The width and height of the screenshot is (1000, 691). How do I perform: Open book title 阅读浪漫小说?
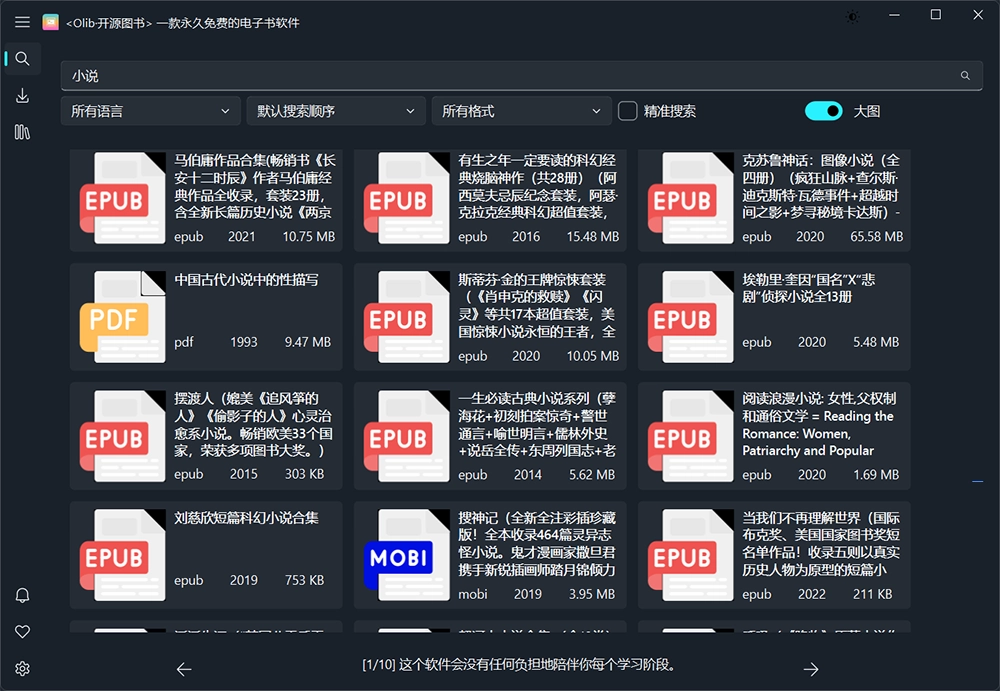tap(819, 425)
